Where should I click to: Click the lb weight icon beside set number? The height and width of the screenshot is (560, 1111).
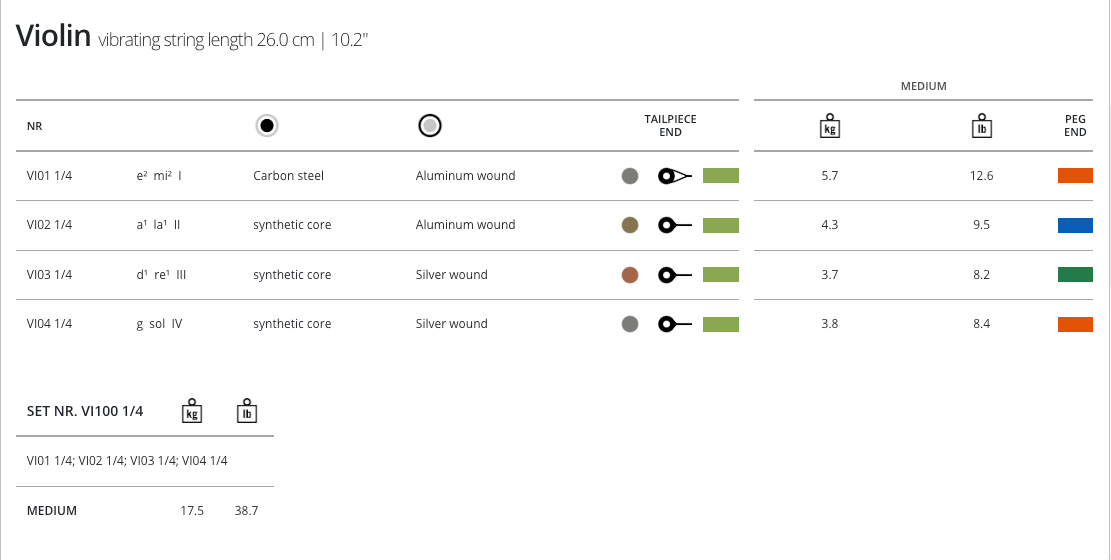(246, 411)
